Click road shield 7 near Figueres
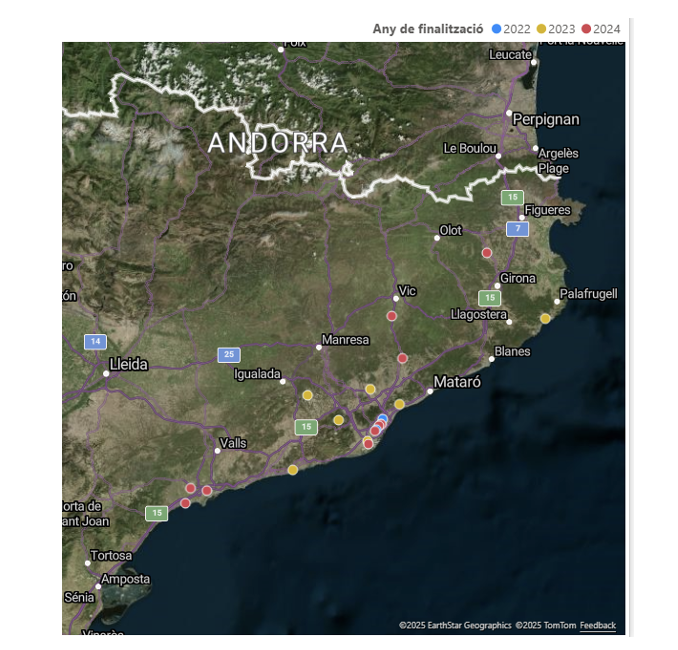678x650 pixels. point(517,229)
